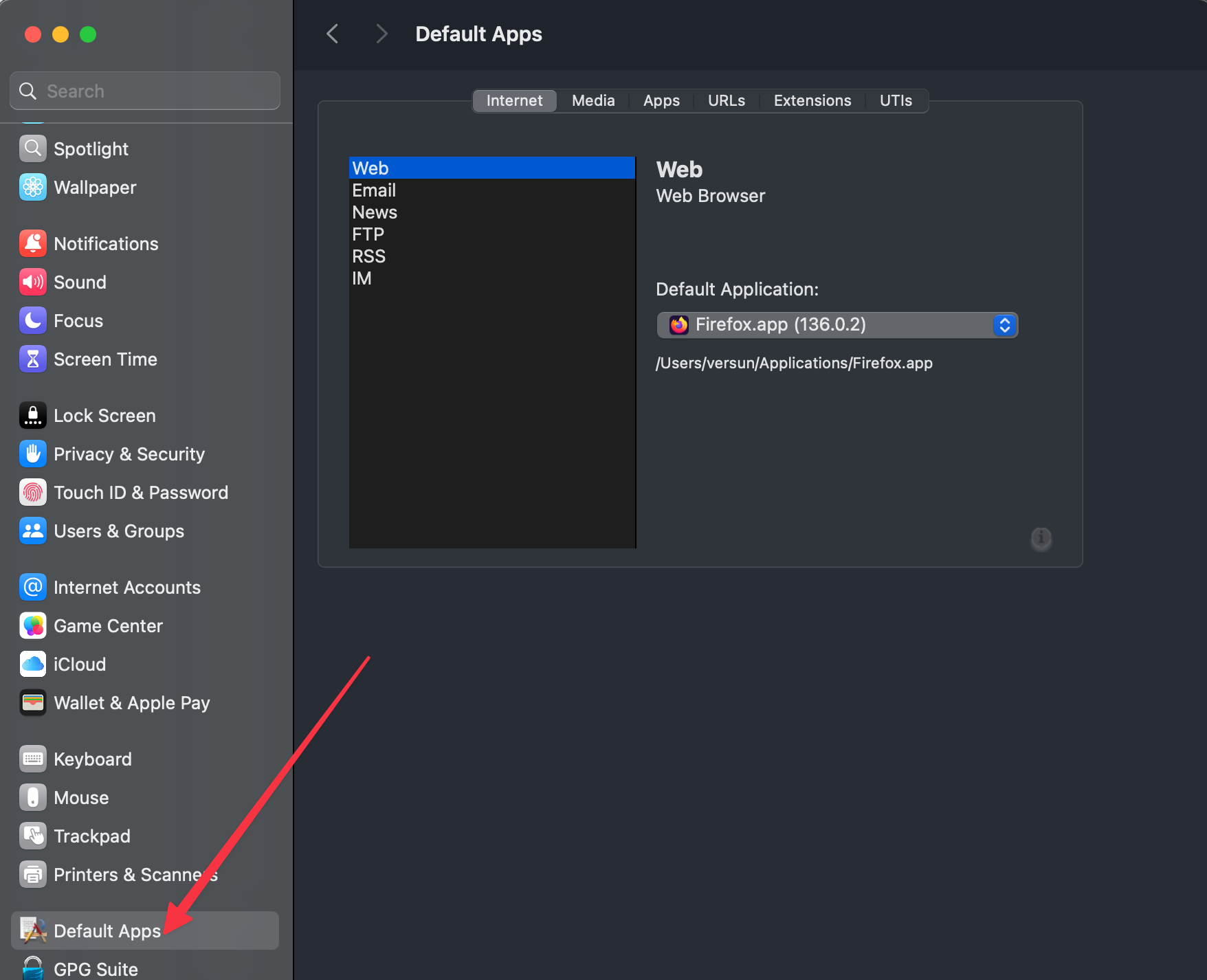Screen dimensions: 1207x980
Task: Expand the Default Application Firefox dropdown
Action: (x=836, y=324)
